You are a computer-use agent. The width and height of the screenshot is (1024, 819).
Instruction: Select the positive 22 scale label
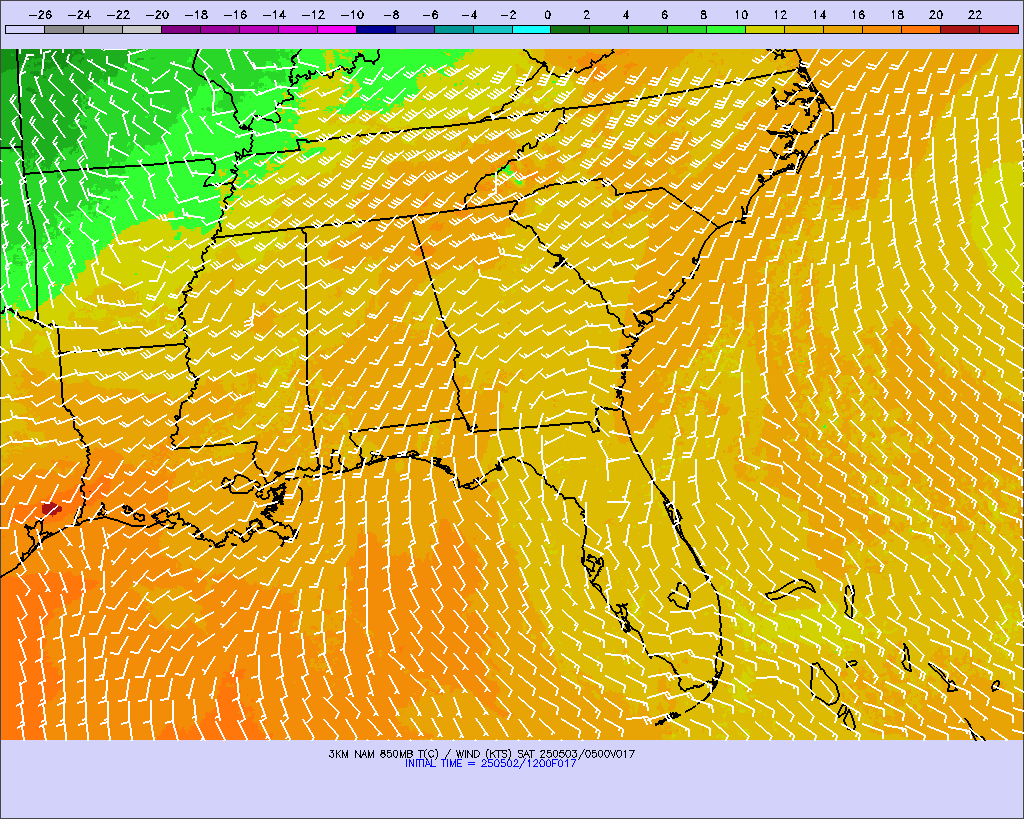pos(975,14)
